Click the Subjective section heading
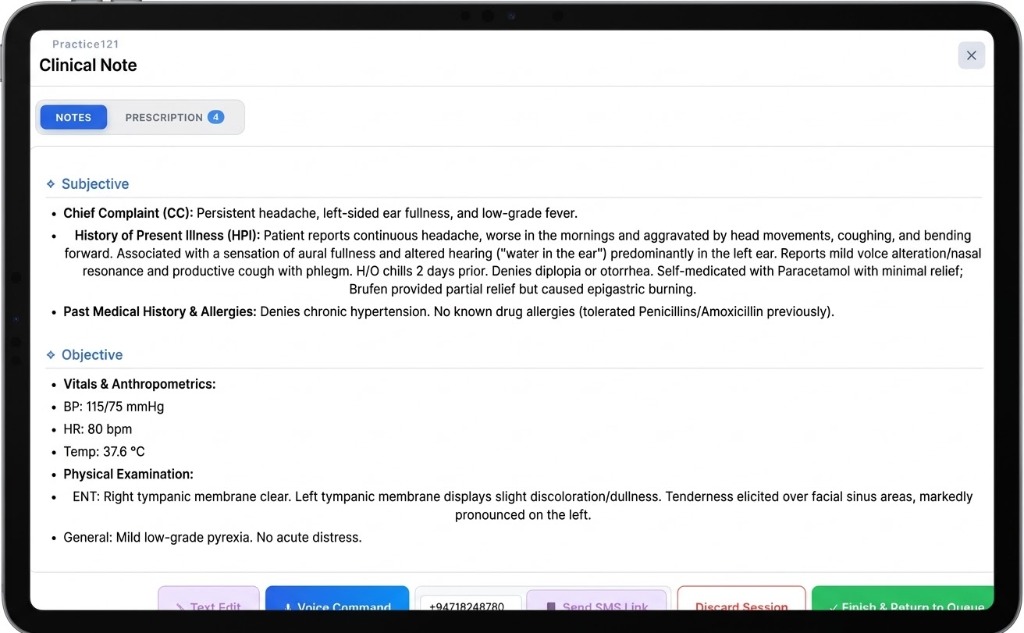Image resolution: width=1024 pixels, height=633 pixels. point(95,184)
